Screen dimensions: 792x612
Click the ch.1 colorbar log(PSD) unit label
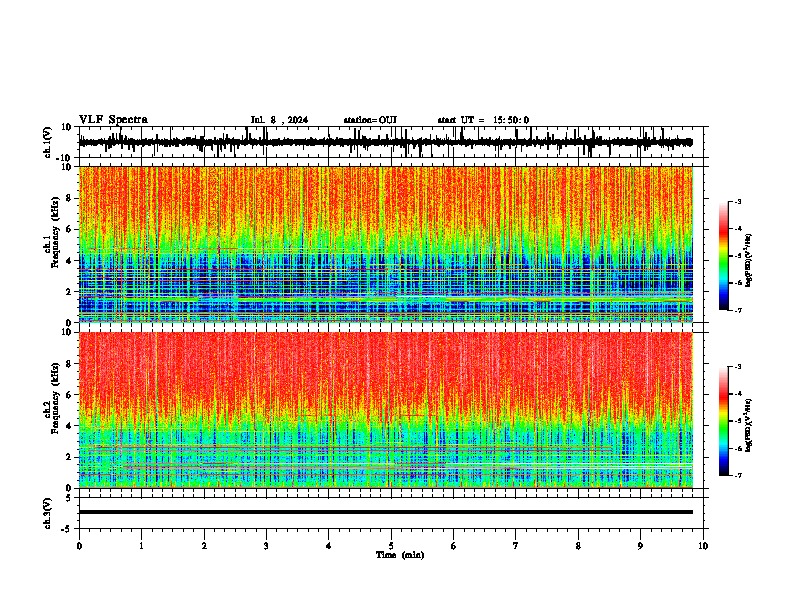(748, 261)
